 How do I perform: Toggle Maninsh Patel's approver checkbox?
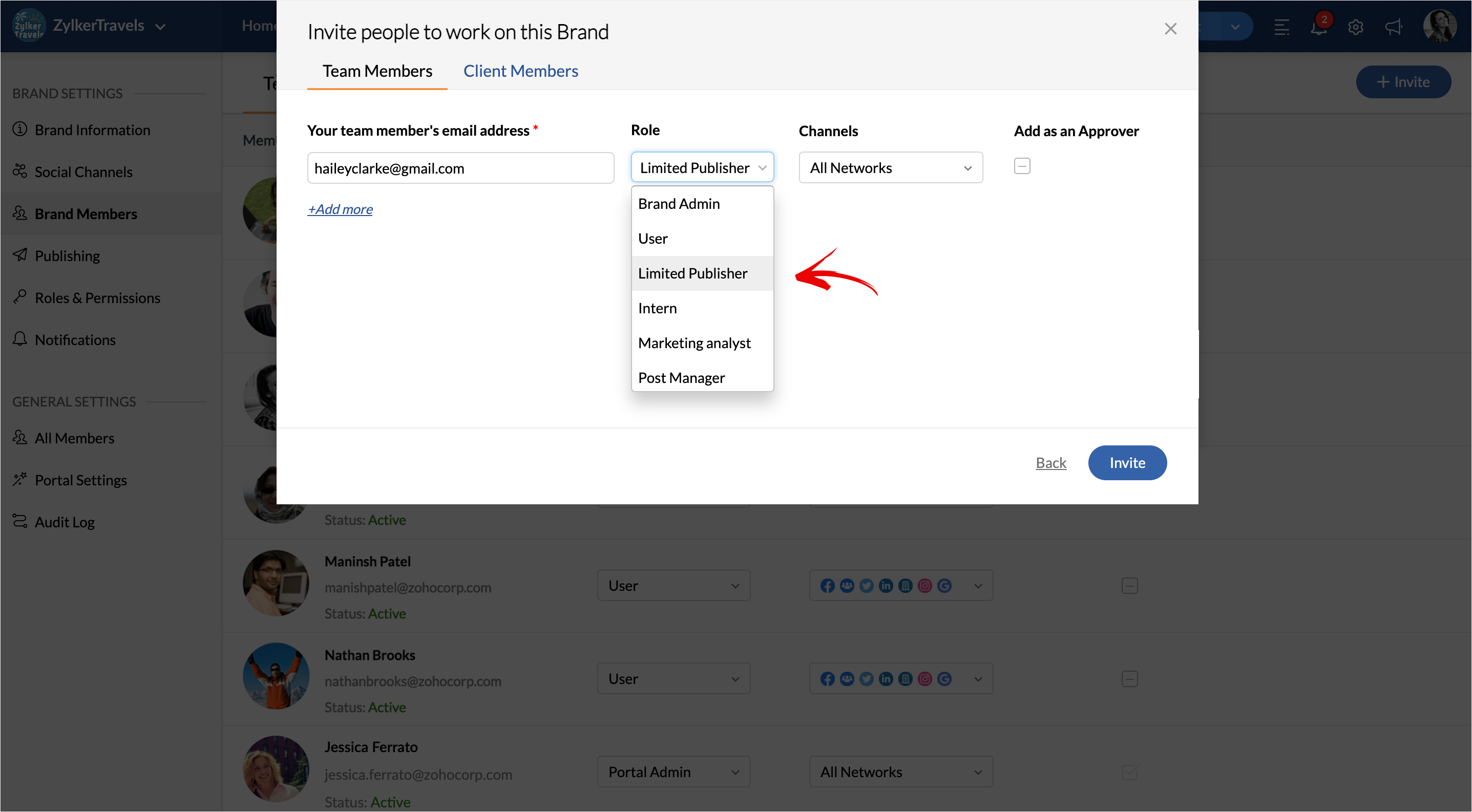(1129, 586)
